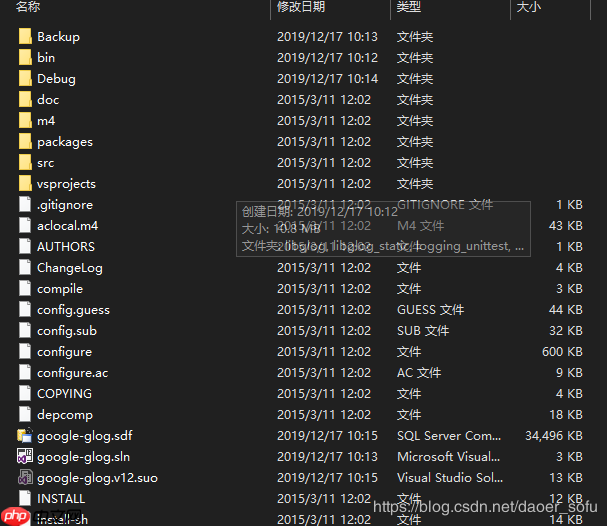Select the m4 folder icon
607x526 pixels.
click(25, 120)
